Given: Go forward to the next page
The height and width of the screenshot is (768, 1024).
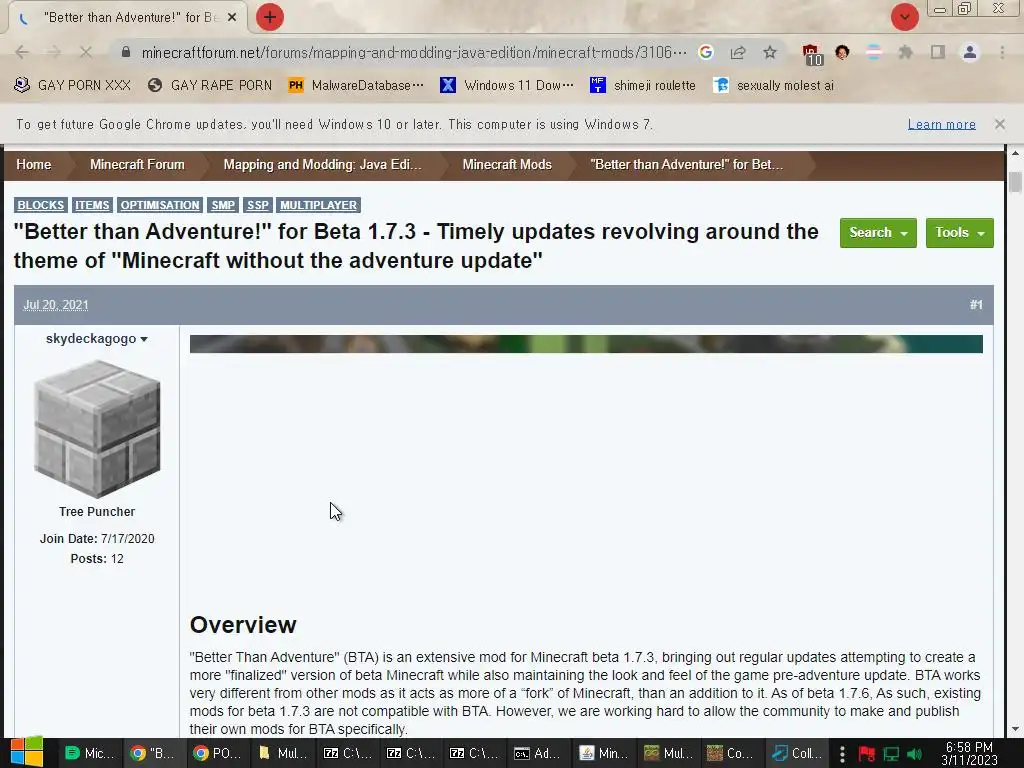Looking at the screenshot, I should [x=54, y=52].
